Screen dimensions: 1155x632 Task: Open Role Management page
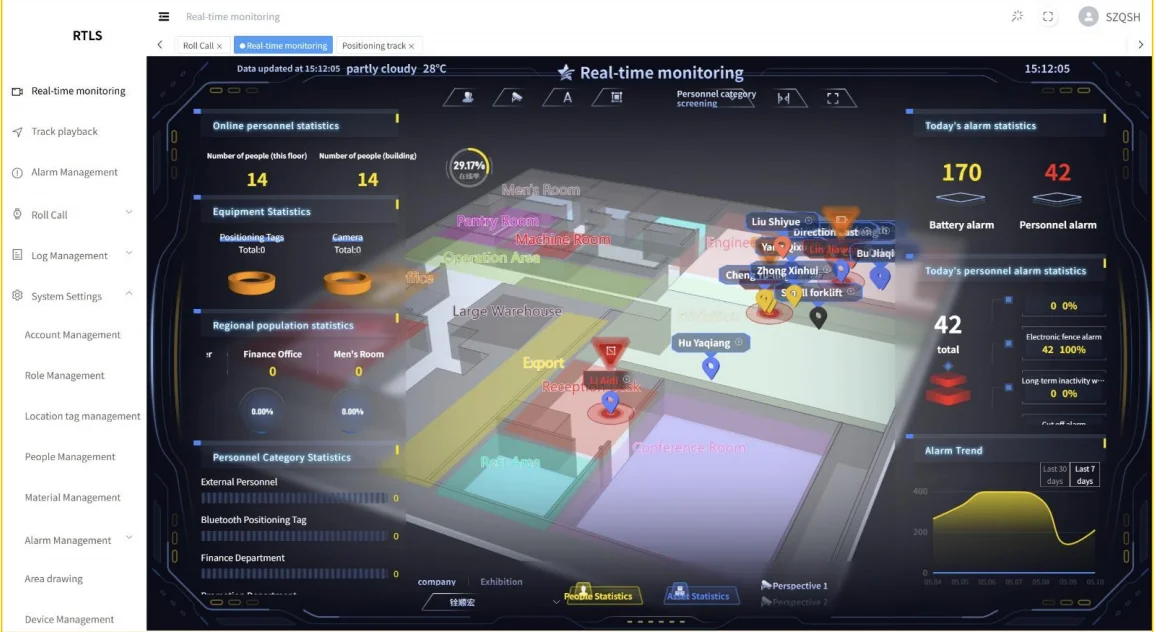tap(64, 376)
